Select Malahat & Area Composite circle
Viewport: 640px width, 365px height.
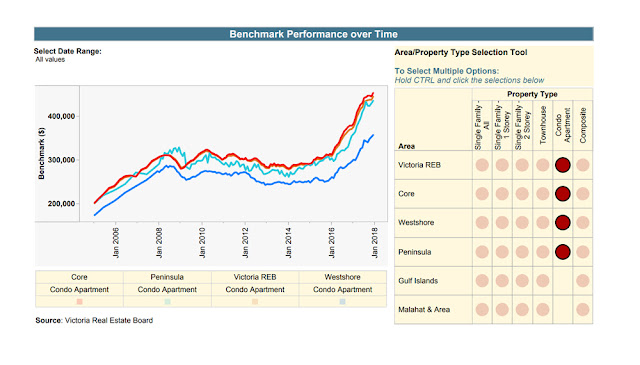click(x=582, y=309)
